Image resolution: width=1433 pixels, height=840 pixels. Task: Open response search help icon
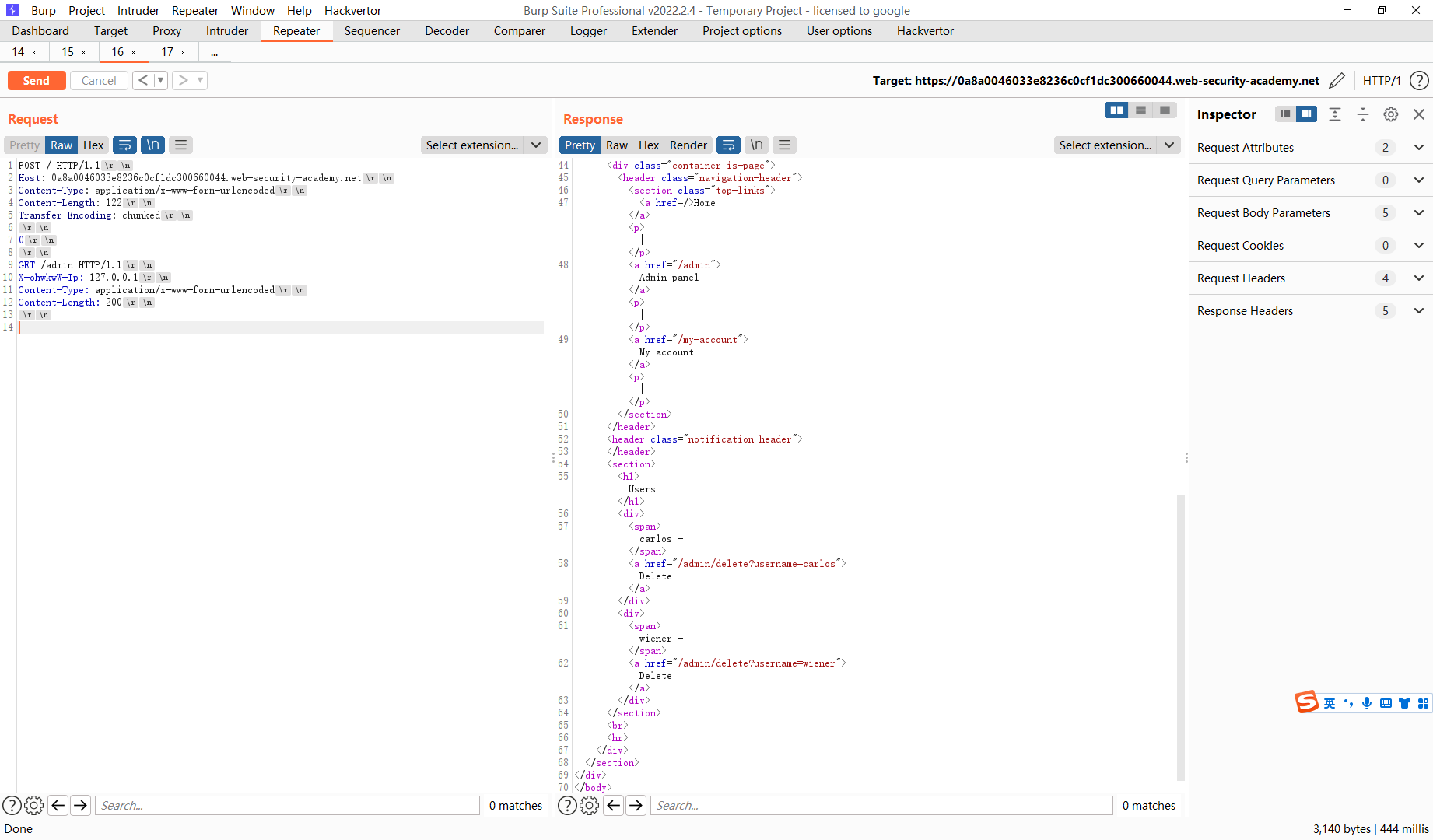point(567,806)
